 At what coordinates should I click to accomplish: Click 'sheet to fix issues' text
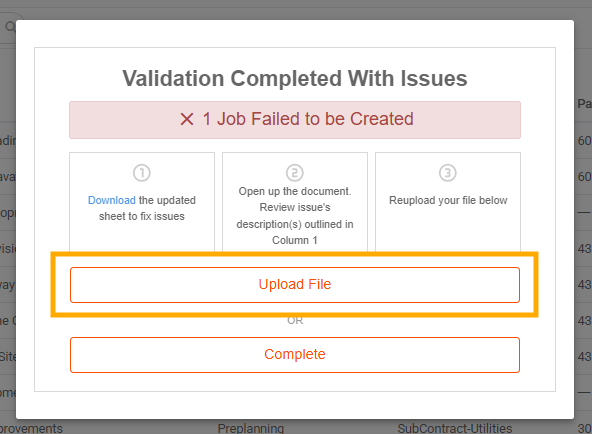click(x=142, y=216)
